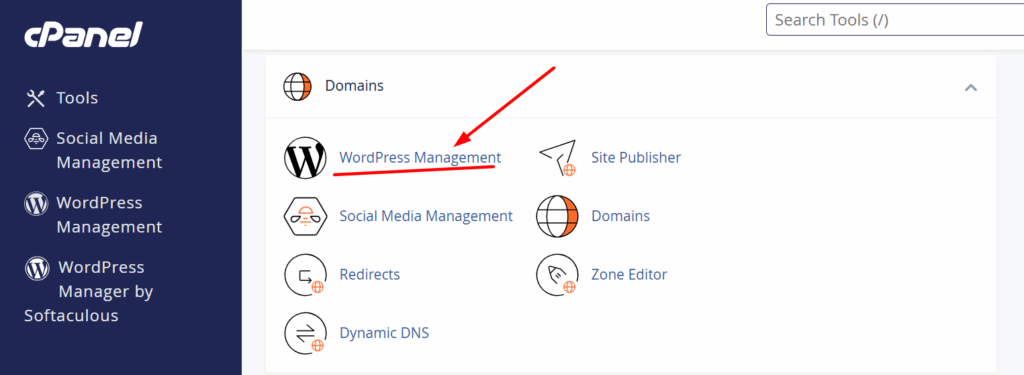The width and height of the screenshot is (1024, 375).
Task: Click the cPanel logo in the sidebar
Action: coord(83,35)
